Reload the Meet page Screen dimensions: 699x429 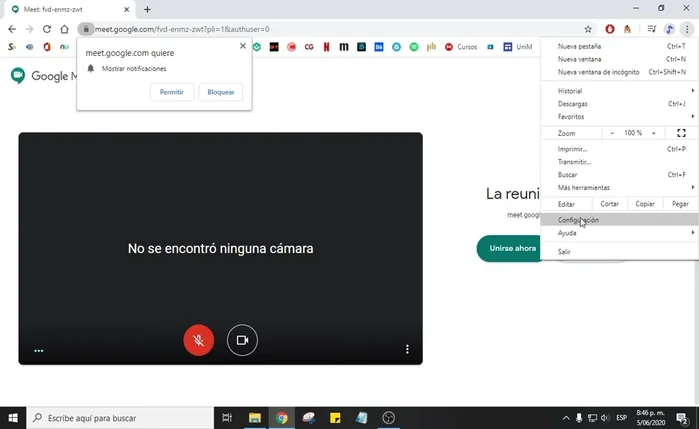click(47, 29)
